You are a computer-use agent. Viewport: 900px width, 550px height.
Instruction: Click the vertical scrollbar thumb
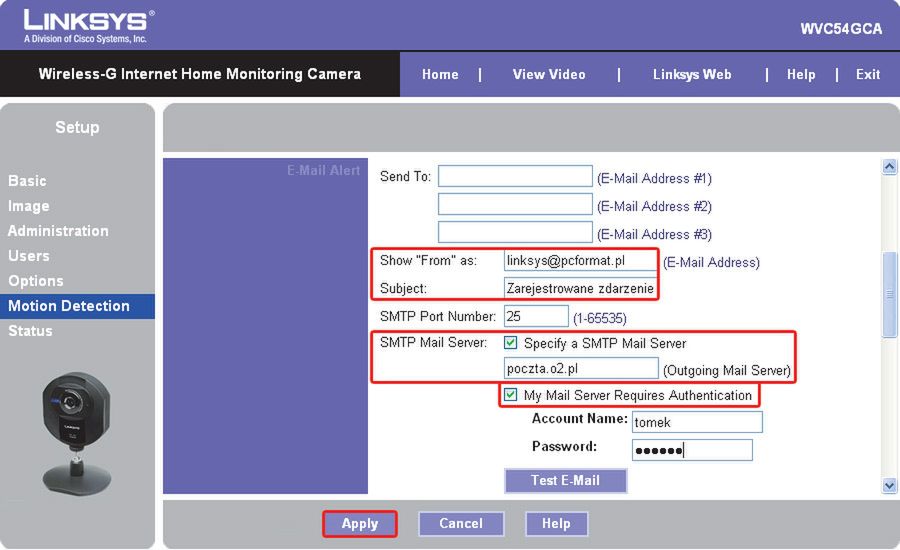click(x=889, y=295)
